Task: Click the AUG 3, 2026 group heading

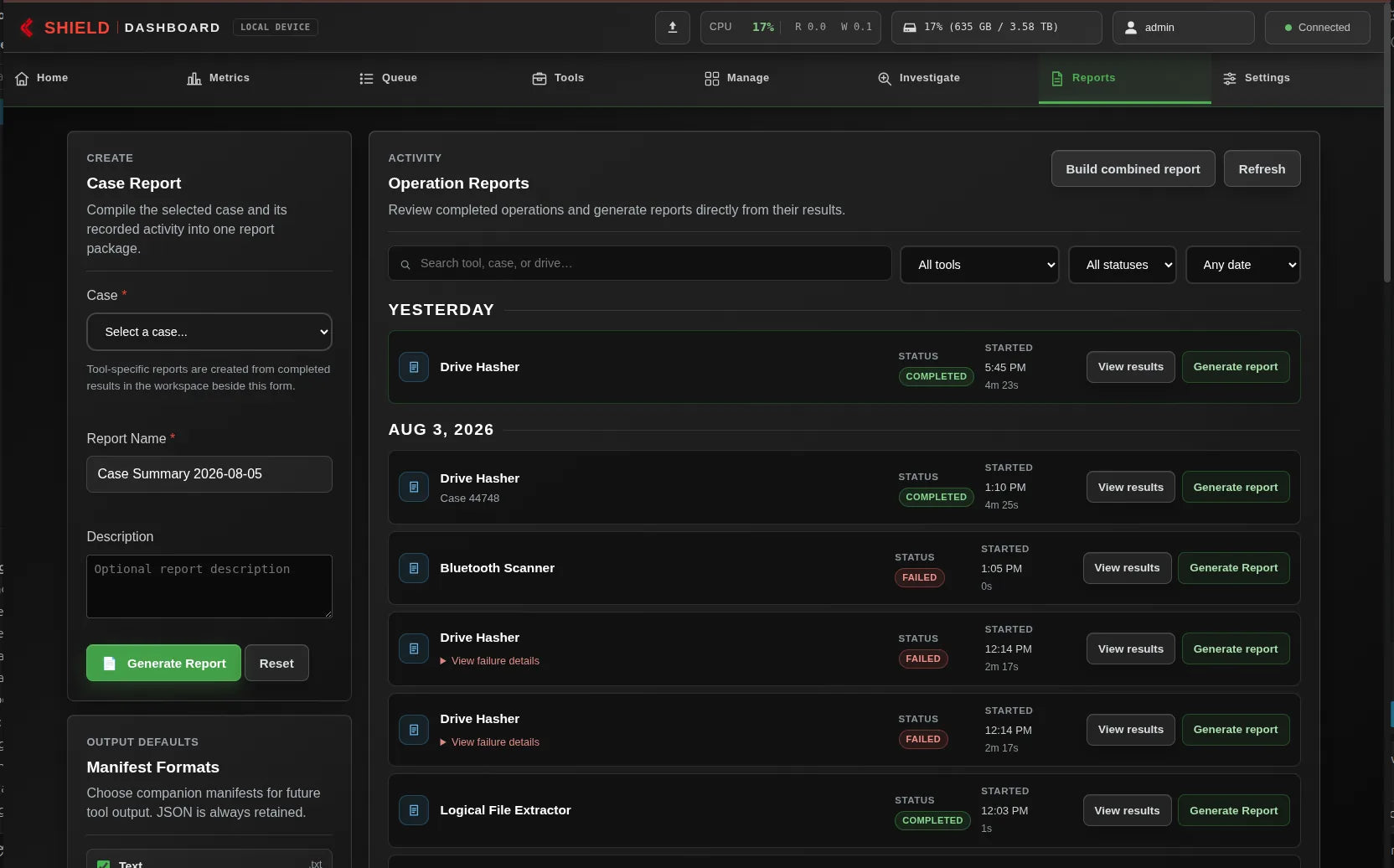Action: click(441, 430)
